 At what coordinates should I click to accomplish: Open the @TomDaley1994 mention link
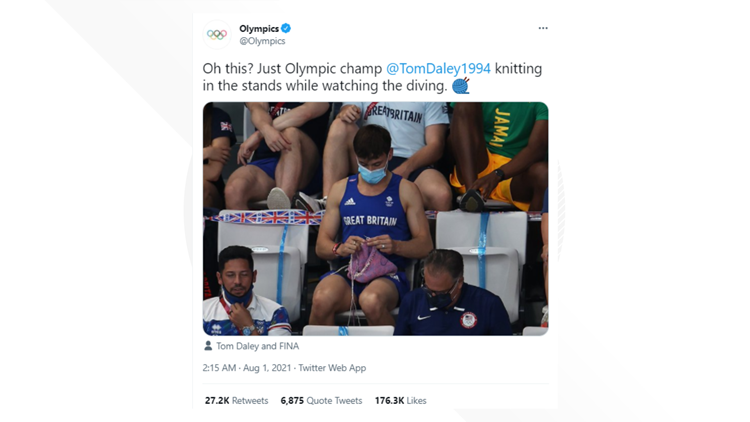click(x=438, y=68)
